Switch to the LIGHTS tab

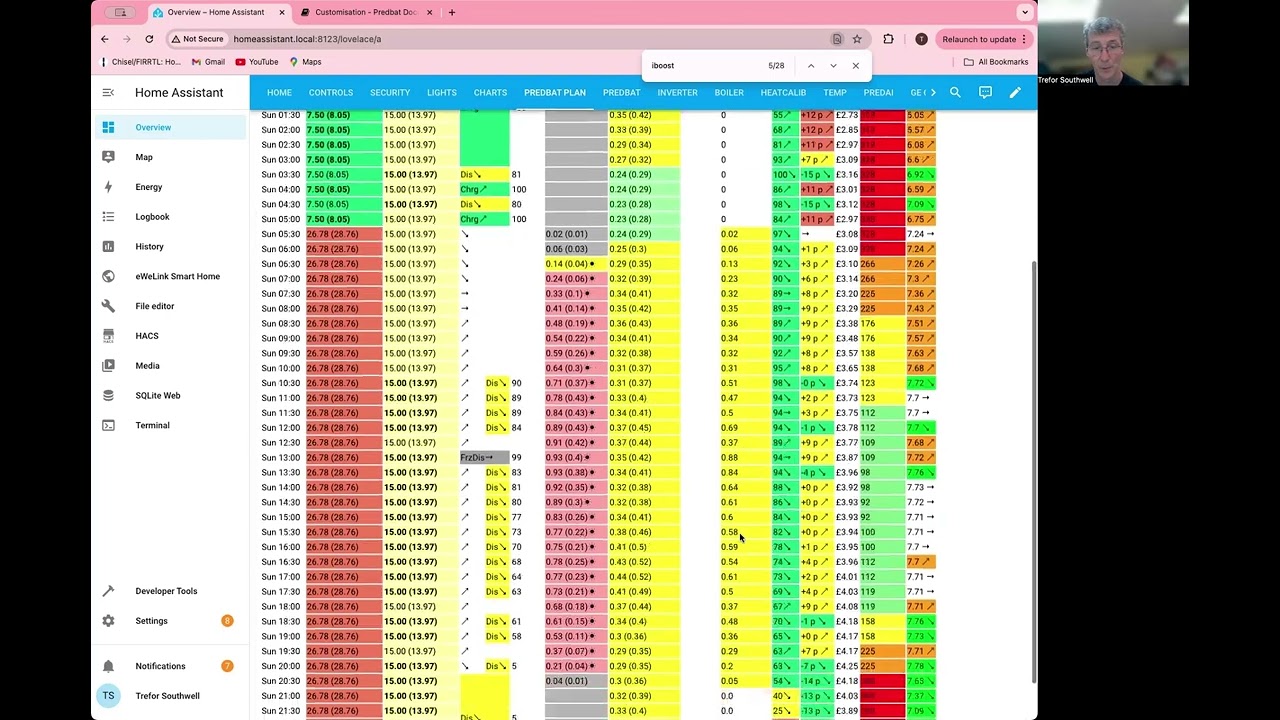tap(441, 93)
